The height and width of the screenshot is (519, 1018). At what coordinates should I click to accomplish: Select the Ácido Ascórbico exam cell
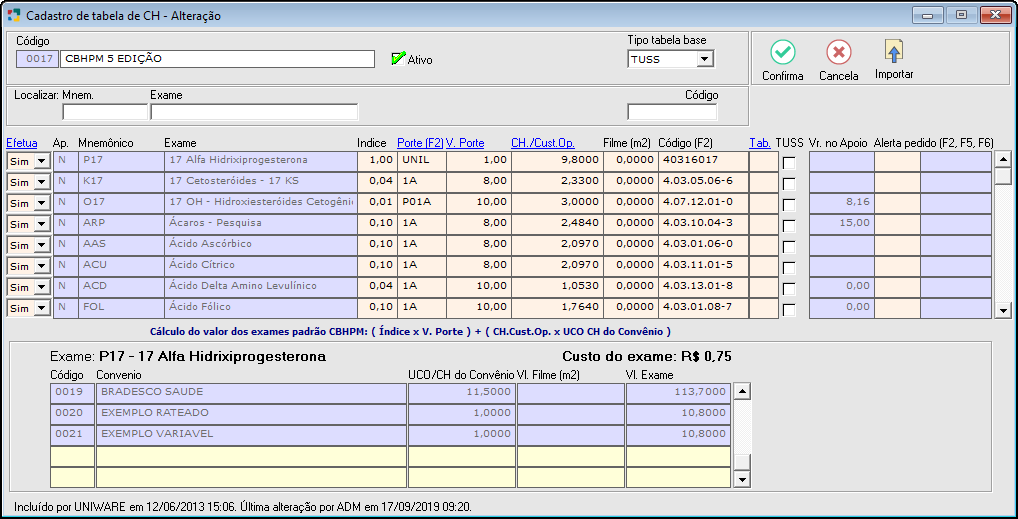(259, 245)
